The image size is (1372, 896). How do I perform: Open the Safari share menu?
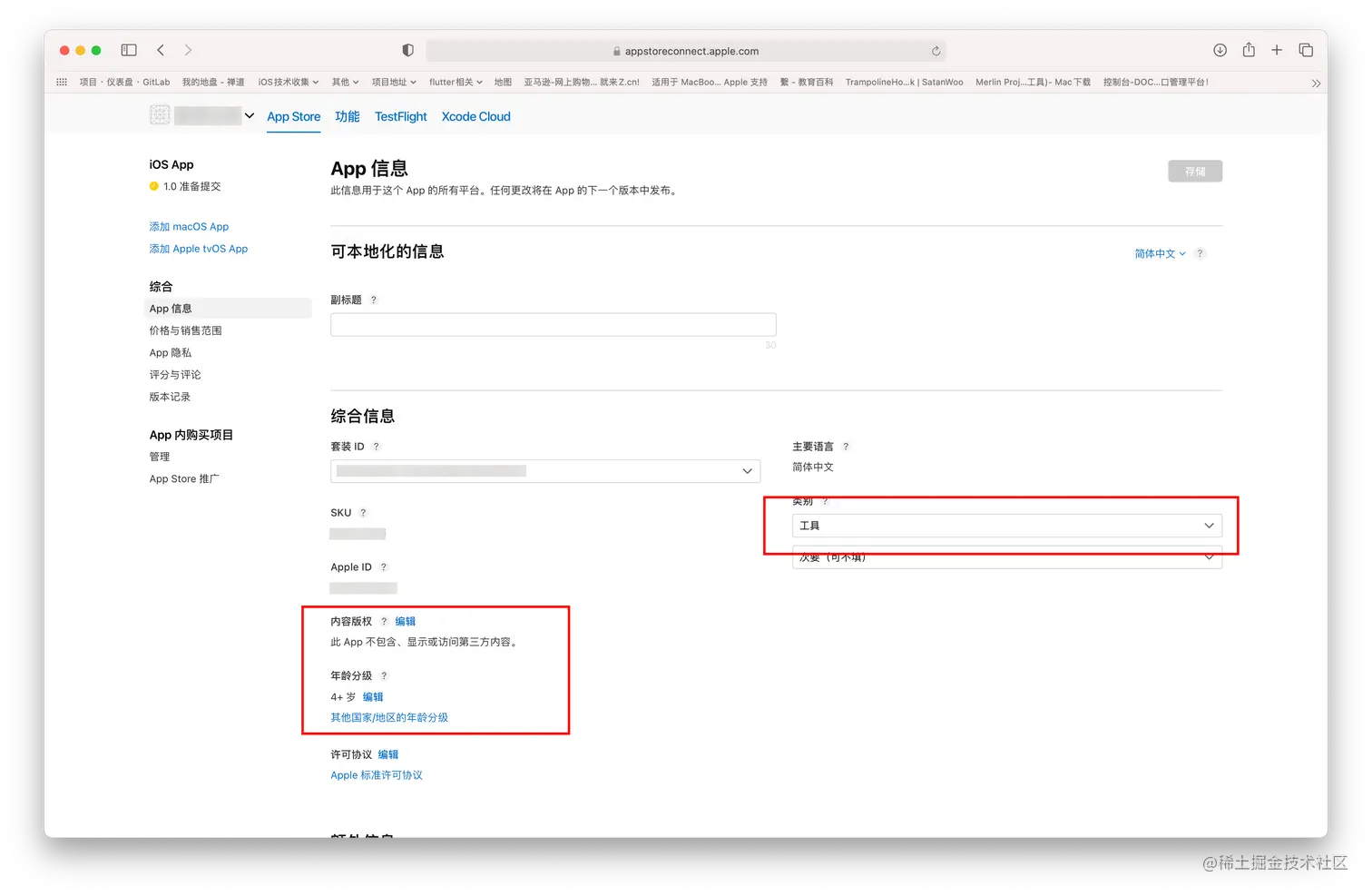click(x=1249, y=50)
